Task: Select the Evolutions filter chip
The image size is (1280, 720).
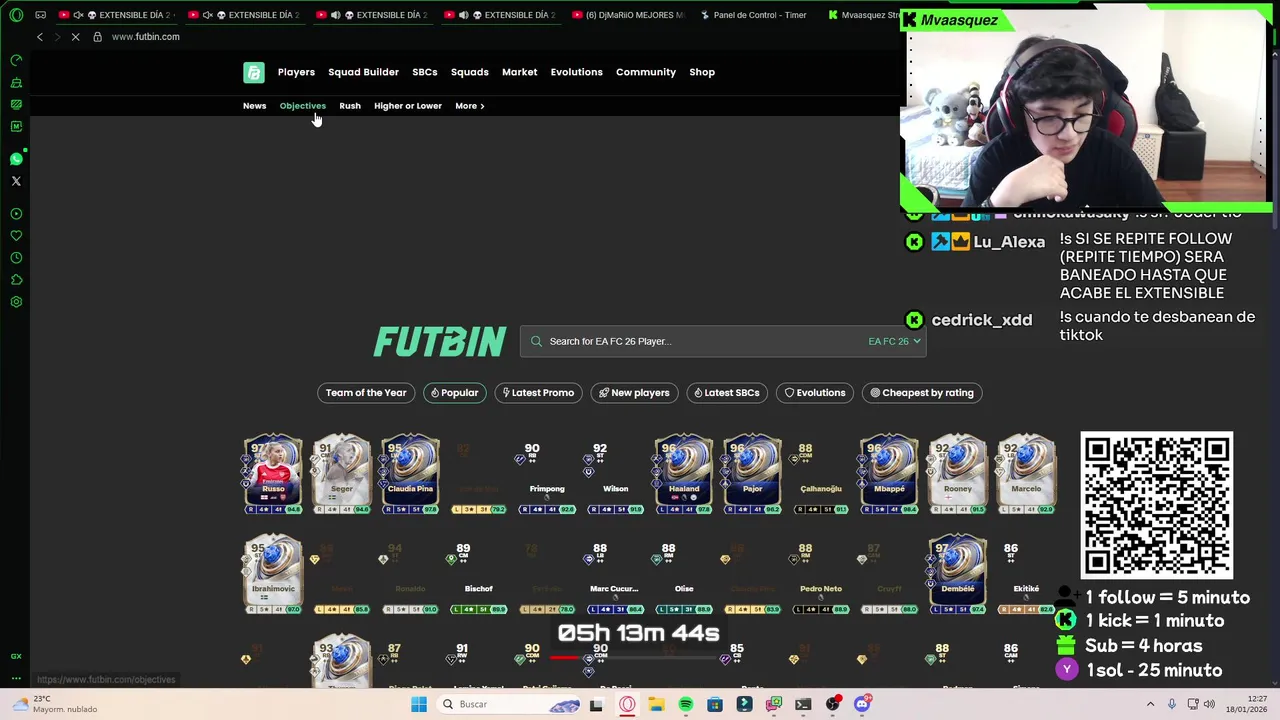Action: (815, 393)
